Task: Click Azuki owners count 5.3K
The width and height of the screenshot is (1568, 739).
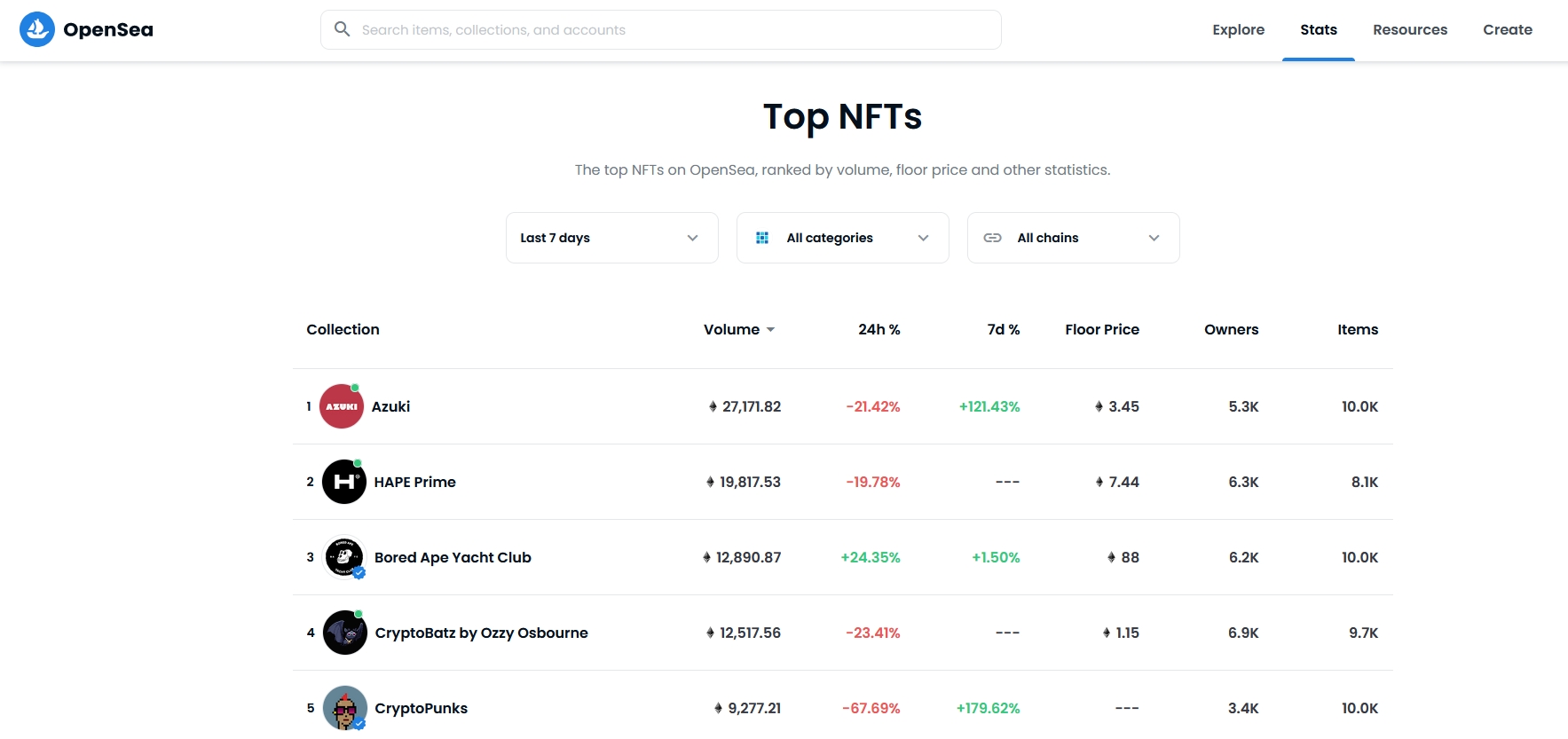Action: pyautogui.click(x=1243, y=406)
